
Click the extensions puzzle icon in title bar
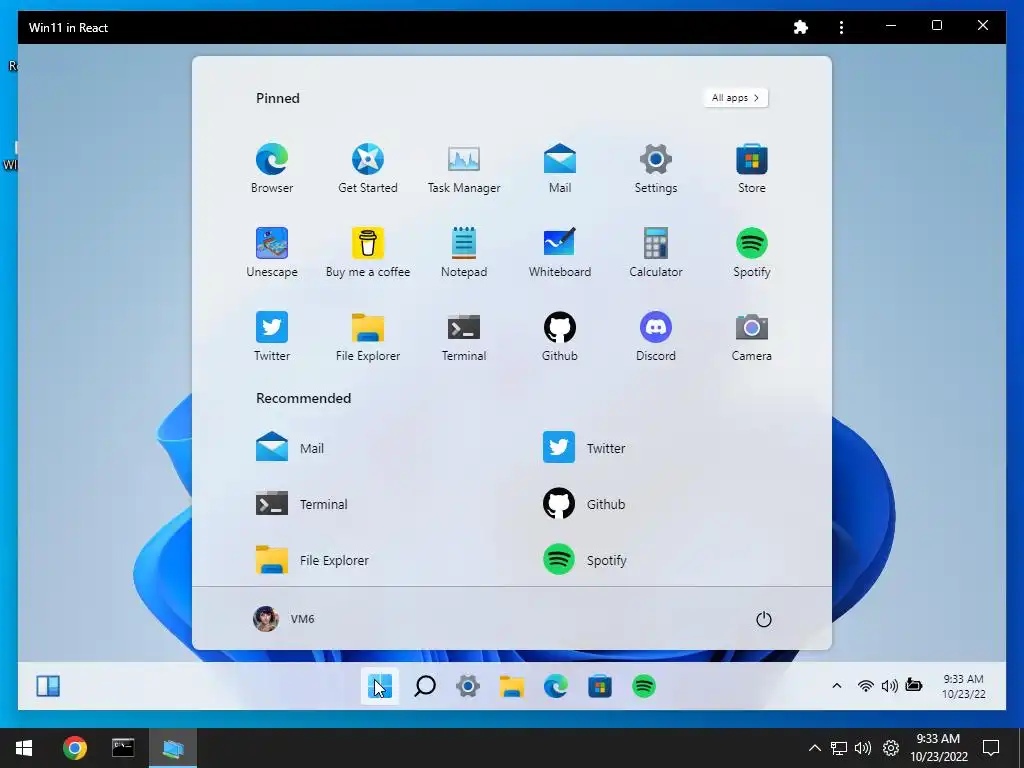(x=801, y=27)
